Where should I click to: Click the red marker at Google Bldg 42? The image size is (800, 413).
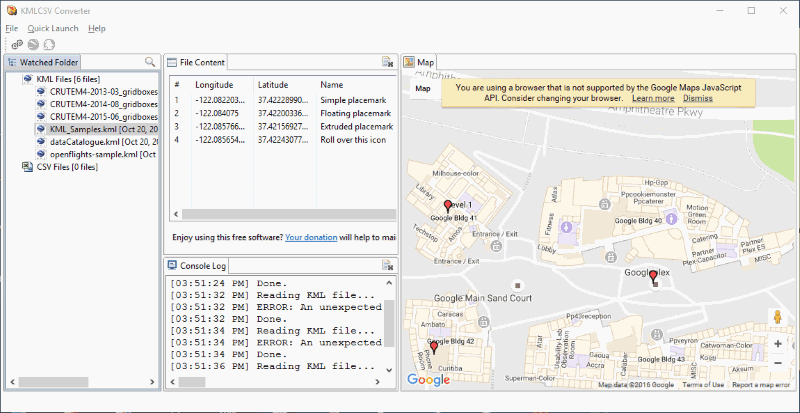coord(434,348)
